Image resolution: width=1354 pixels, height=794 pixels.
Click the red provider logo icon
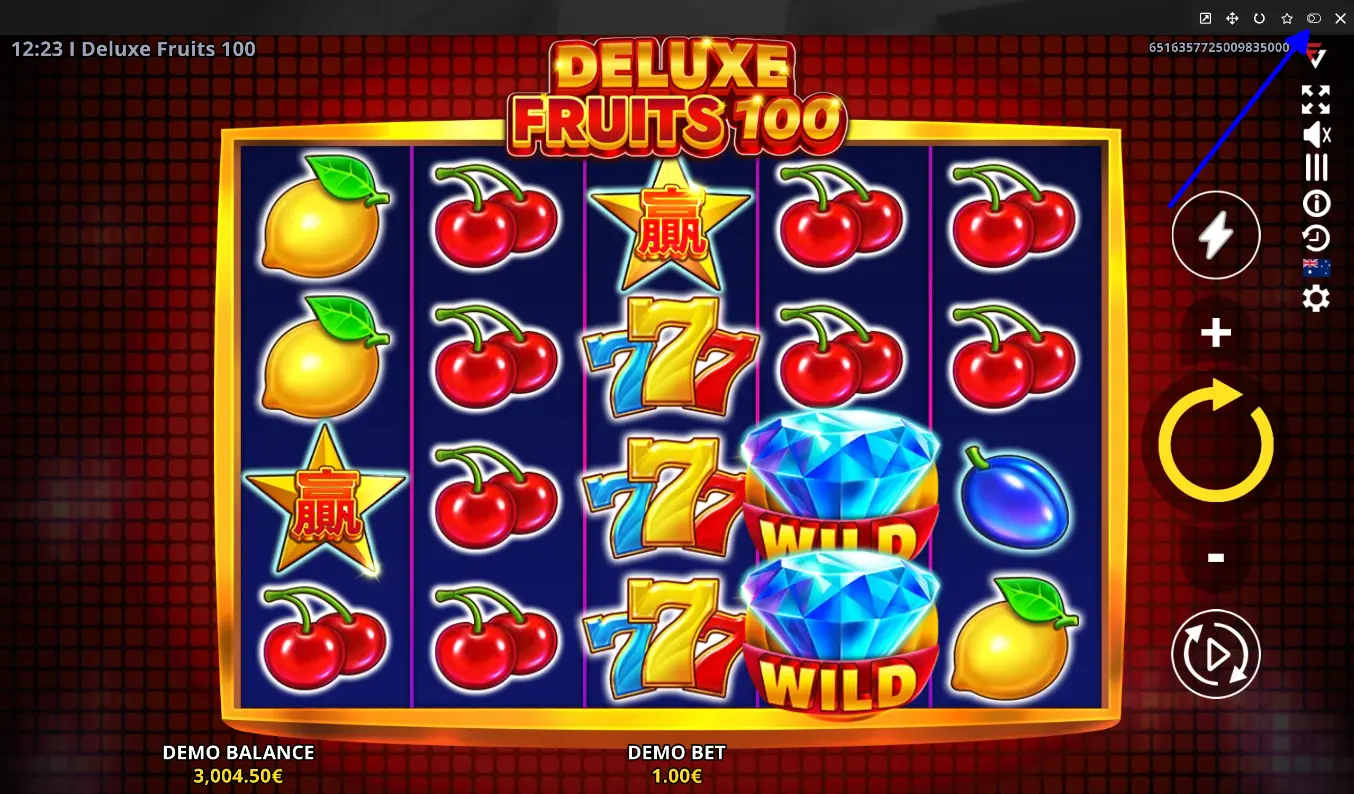coord(1316,56)
